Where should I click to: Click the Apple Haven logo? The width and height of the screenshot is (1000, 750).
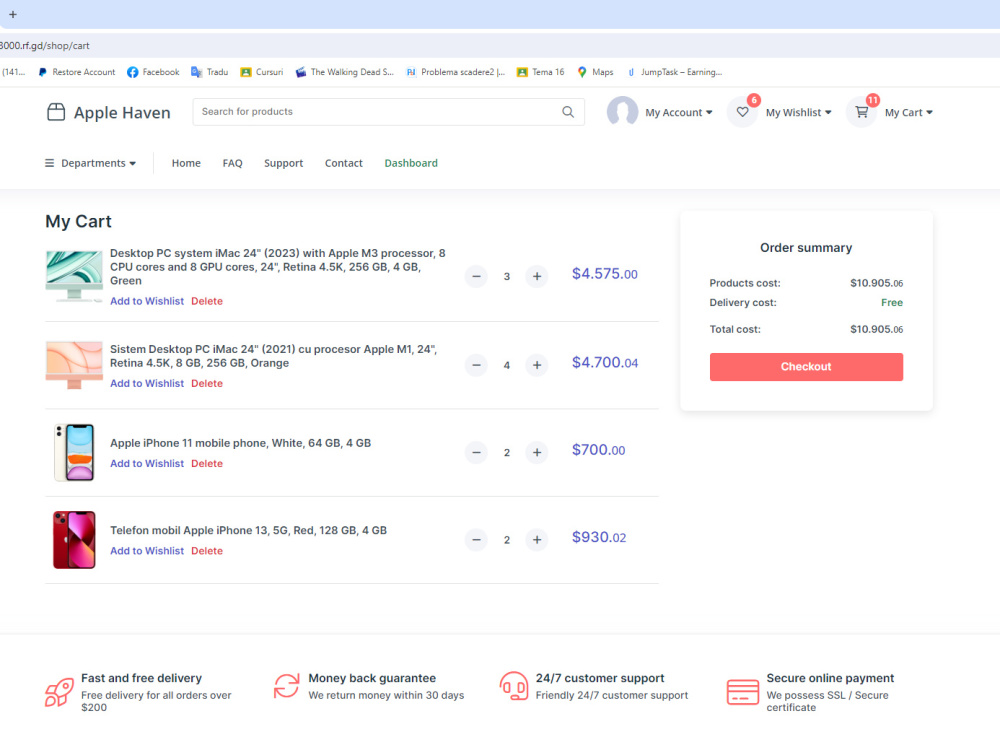coord(108,112)
